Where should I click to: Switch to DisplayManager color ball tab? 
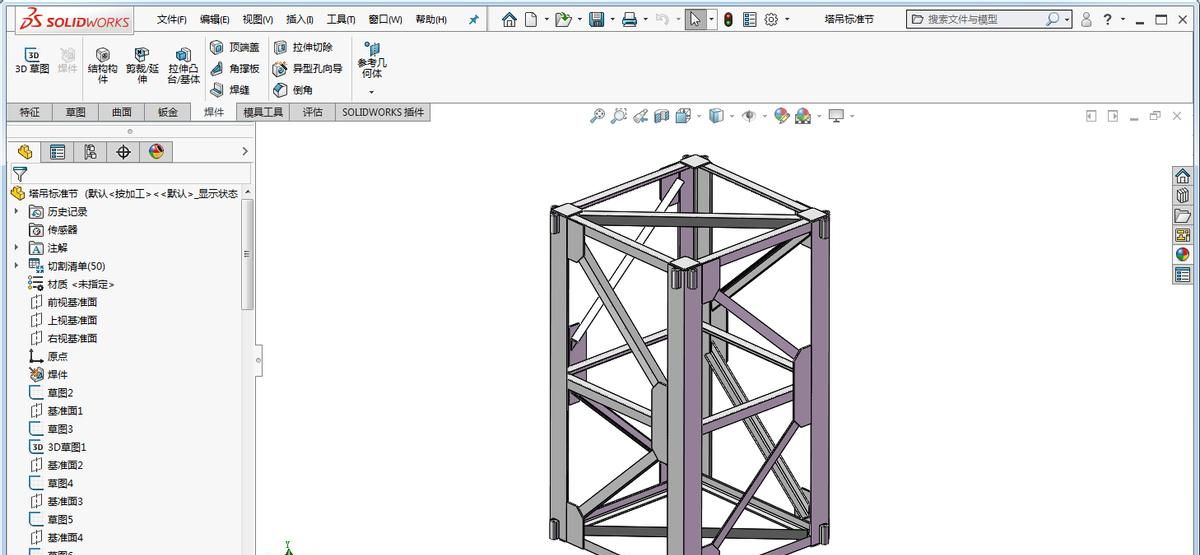156,152
